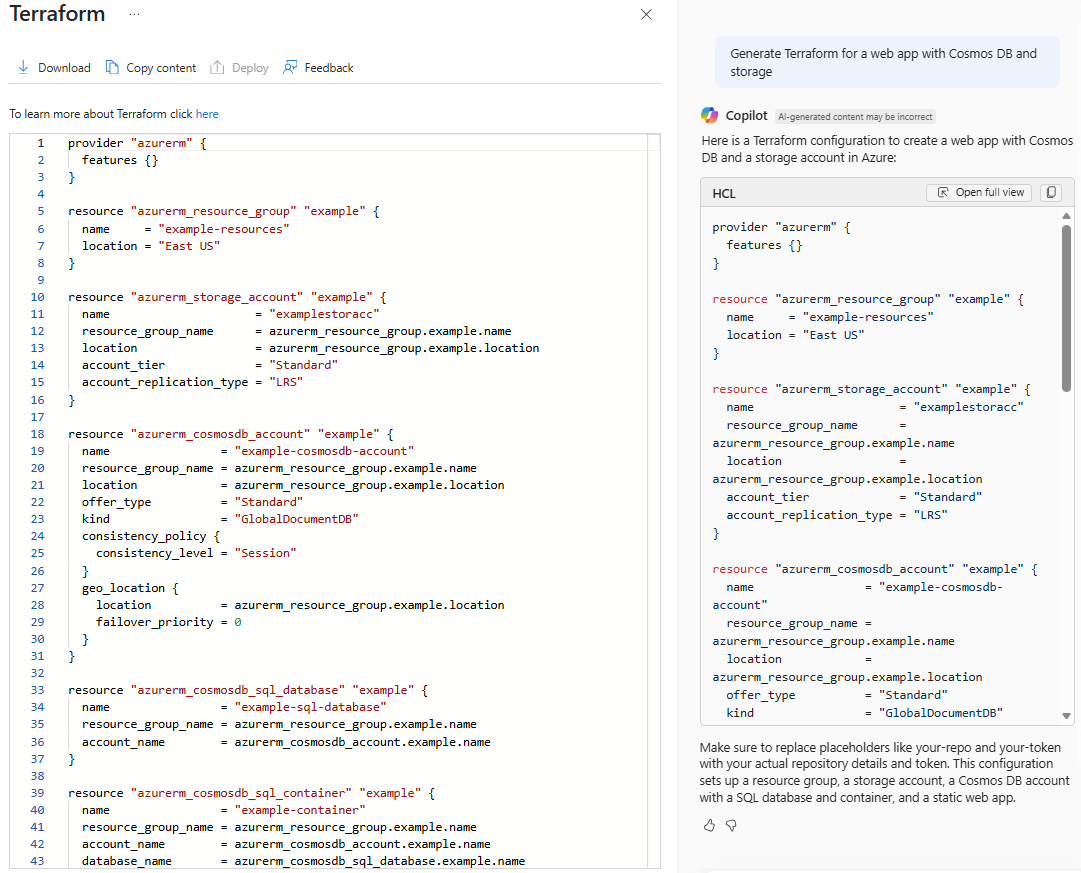Image resolution: width=1081 pixels, height=873 pixels.
Task: Select the user prompt message bubble
Action: click(887, 62)
